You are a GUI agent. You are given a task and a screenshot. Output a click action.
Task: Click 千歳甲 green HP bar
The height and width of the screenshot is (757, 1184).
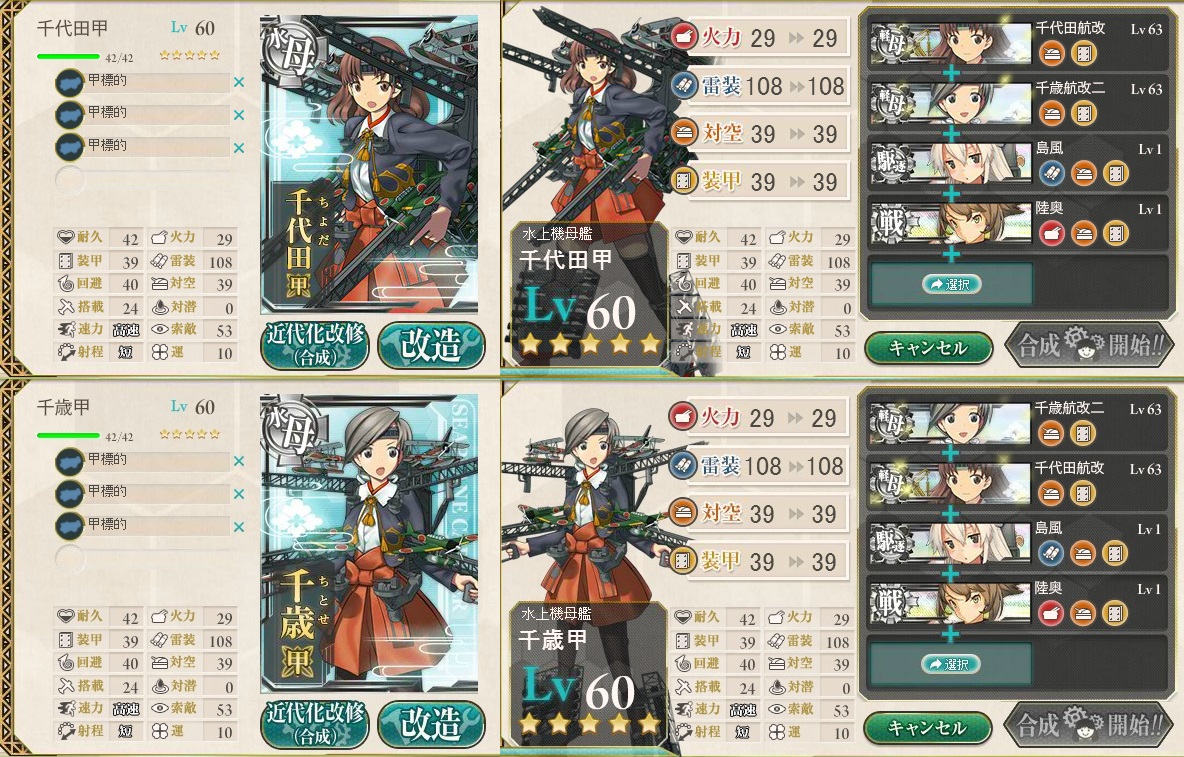(x=68, y=435)
